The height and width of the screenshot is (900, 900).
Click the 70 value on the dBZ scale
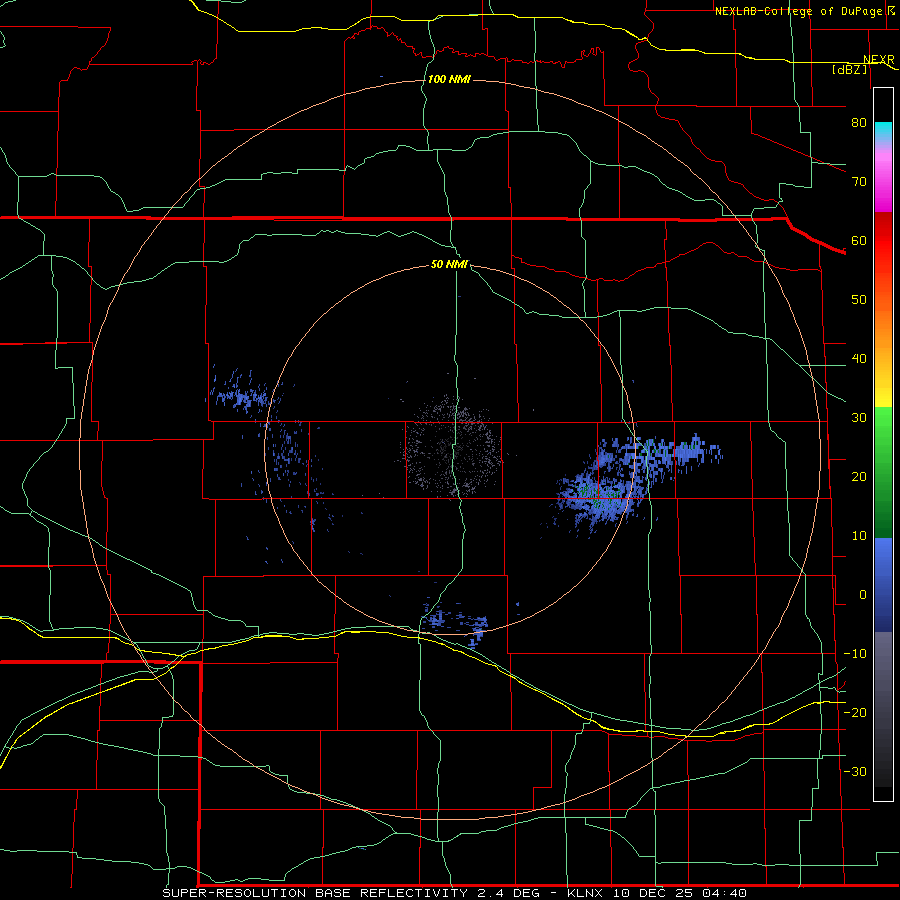point(859,181)
